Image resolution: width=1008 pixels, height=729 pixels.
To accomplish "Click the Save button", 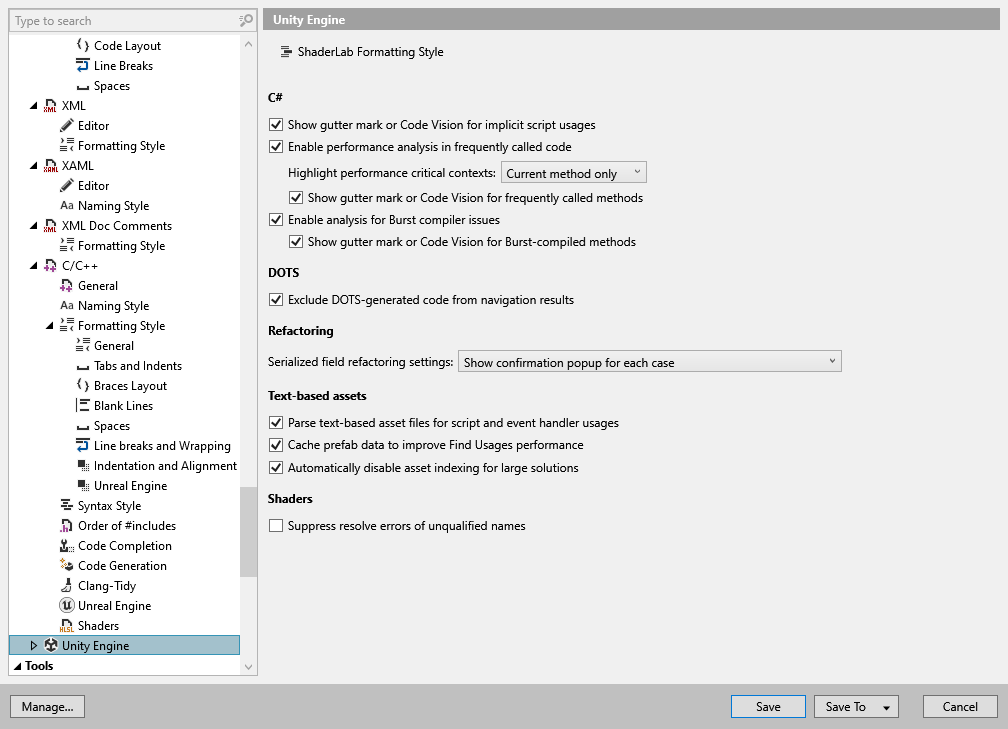I will 767,706.
